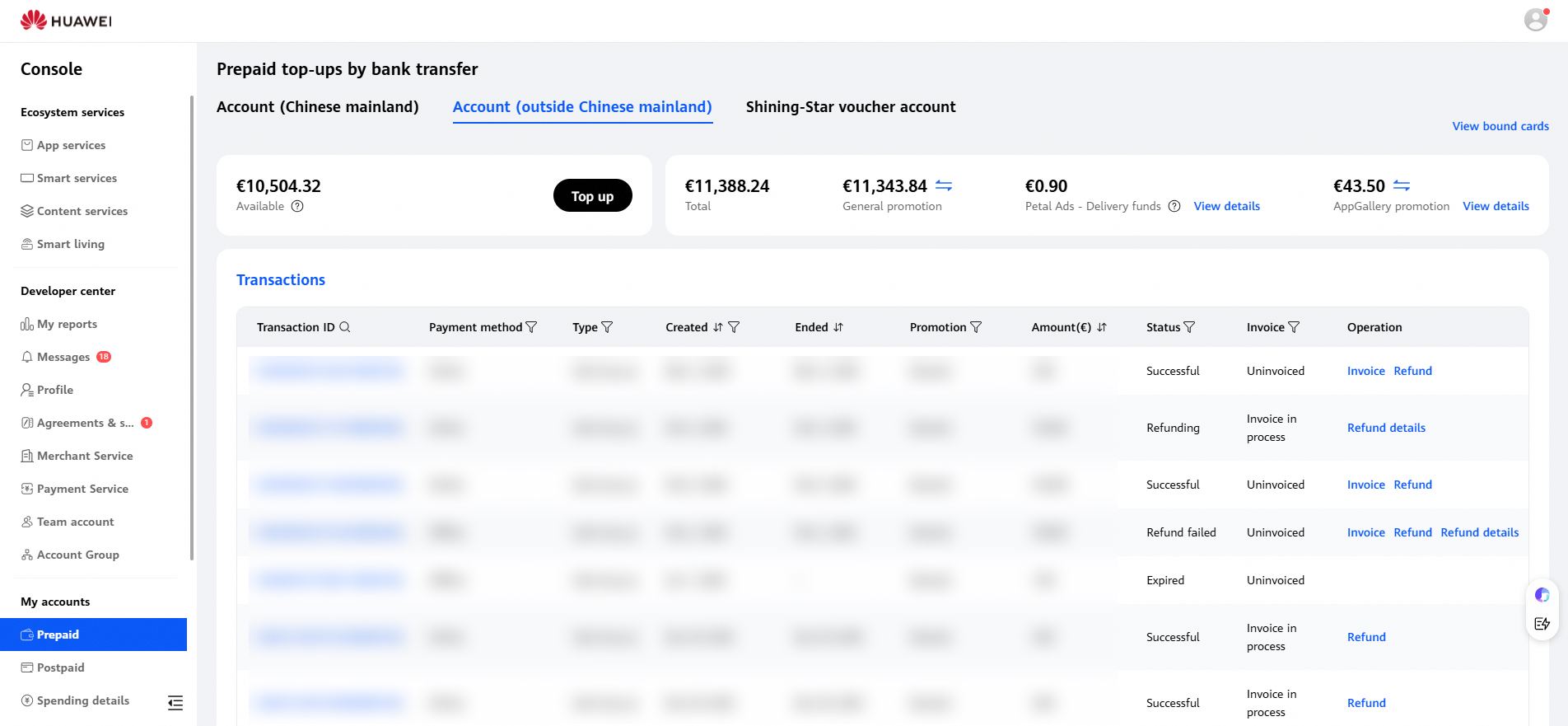Click the General promotion transfer arrows icon
This screenshot has height=726, width=1568.
click(x=944, y=186)
